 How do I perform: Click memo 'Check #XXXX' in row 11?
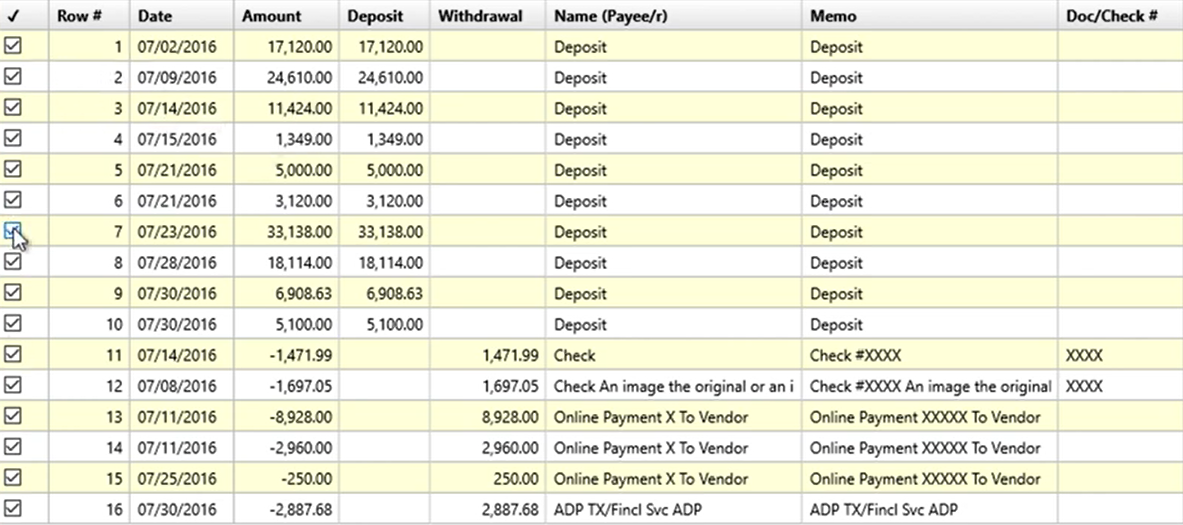point(930,355)
